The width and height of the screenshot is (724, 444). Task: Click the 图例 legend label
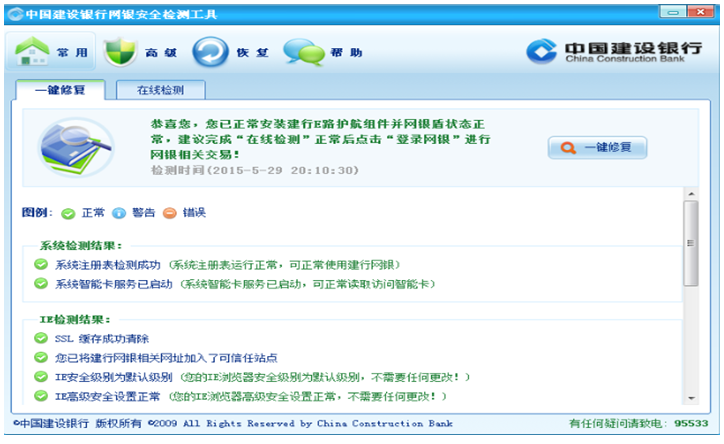pos(36,213)
